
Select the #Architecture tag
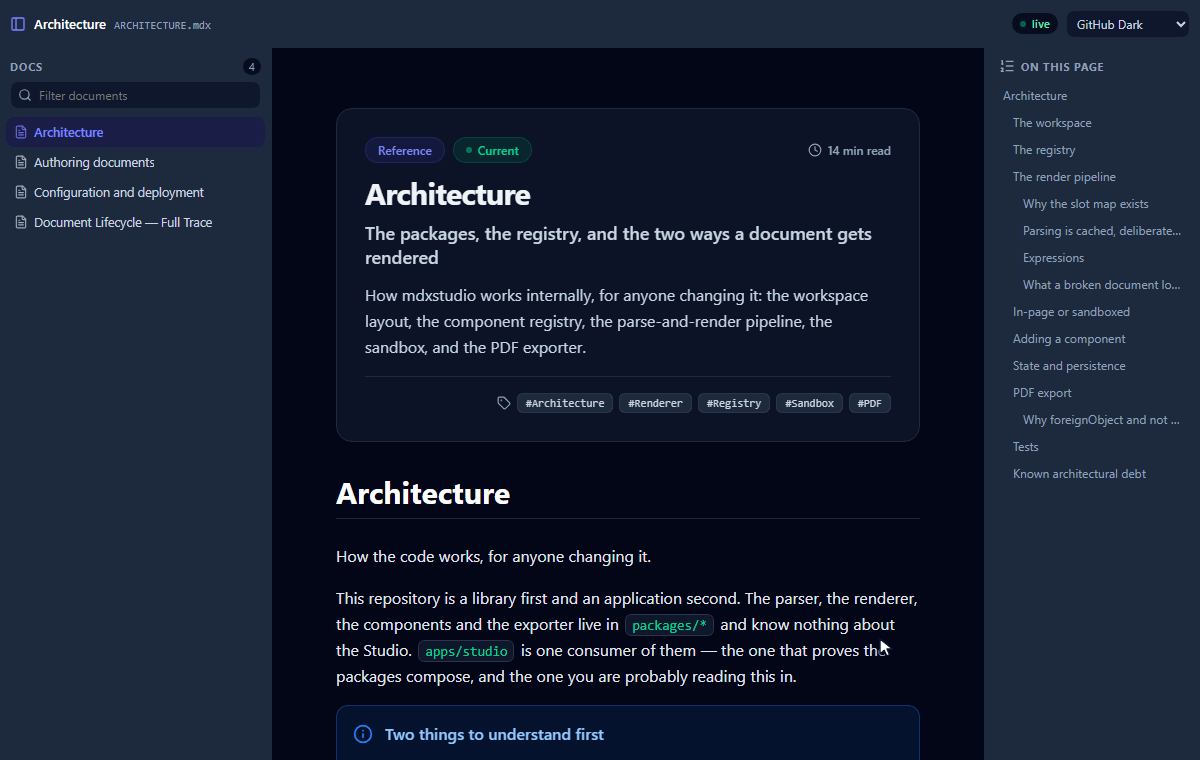point(565,403)
